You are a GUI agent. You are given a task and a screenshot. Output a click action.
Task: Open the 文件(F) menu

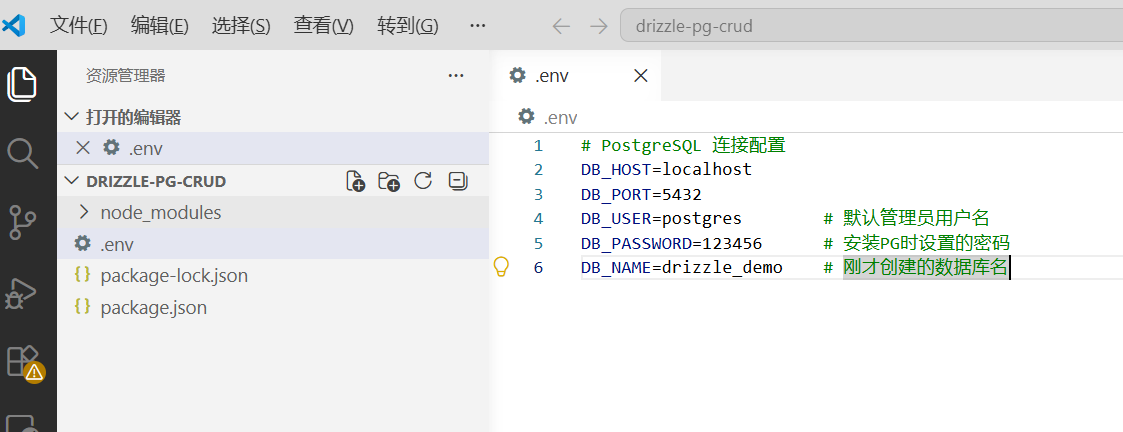pyautogui.click(x=78, y=26)
